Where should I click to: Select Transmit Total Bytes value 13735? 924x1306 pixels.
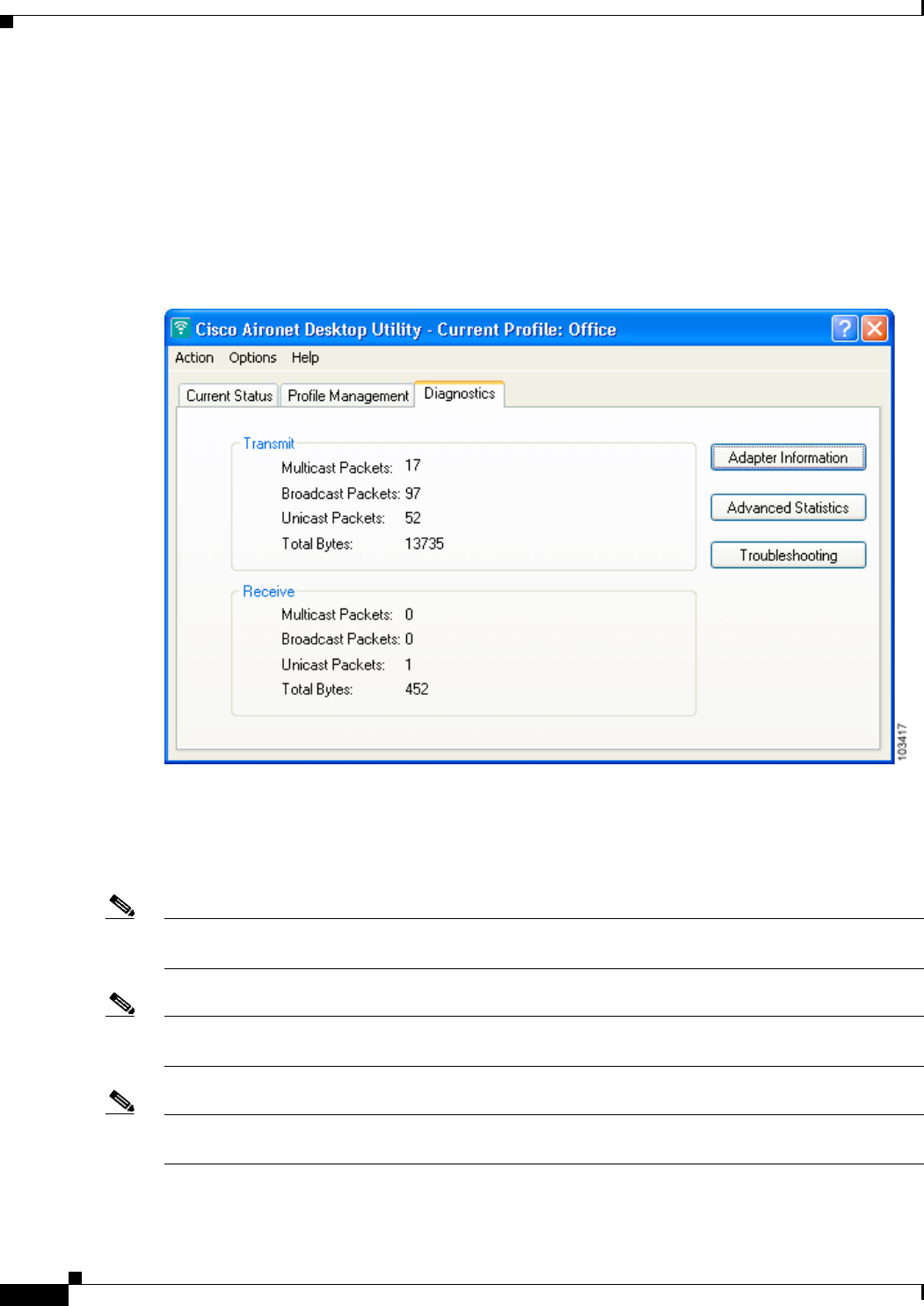click(424, 544)
